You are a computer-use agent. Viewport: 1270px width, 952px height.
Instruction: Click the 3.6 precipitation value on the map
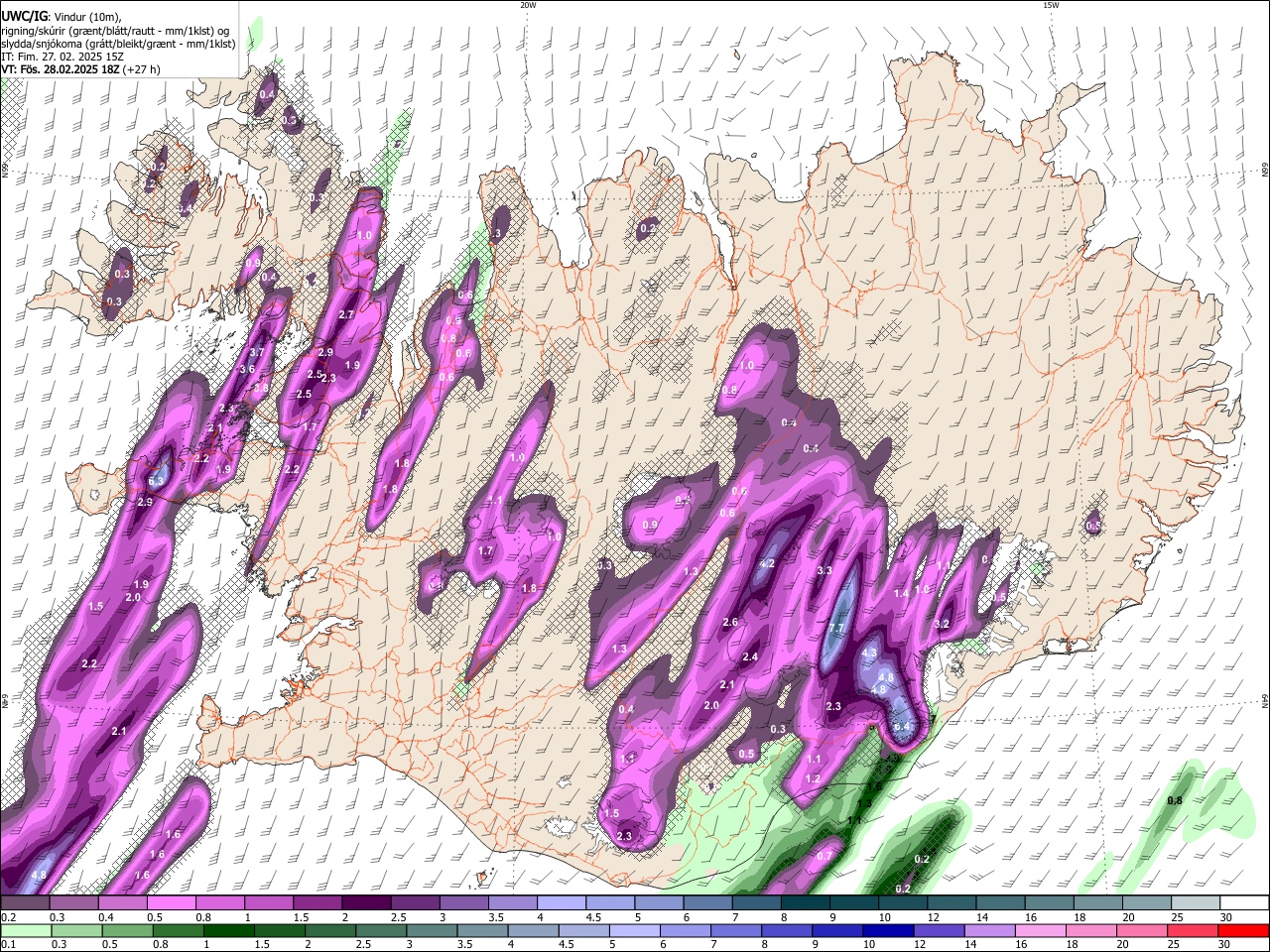(248, 370)
